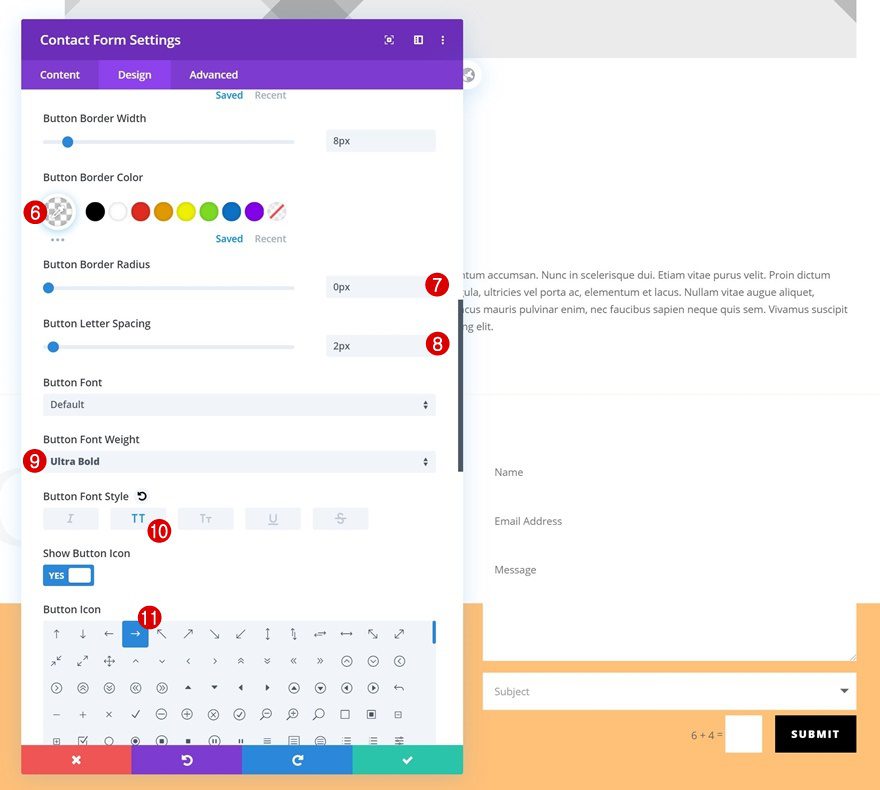Click the SUBMIT button on the form
This screenshot has height=790, width=880.
pyautogui.click(x=815, y=733)
